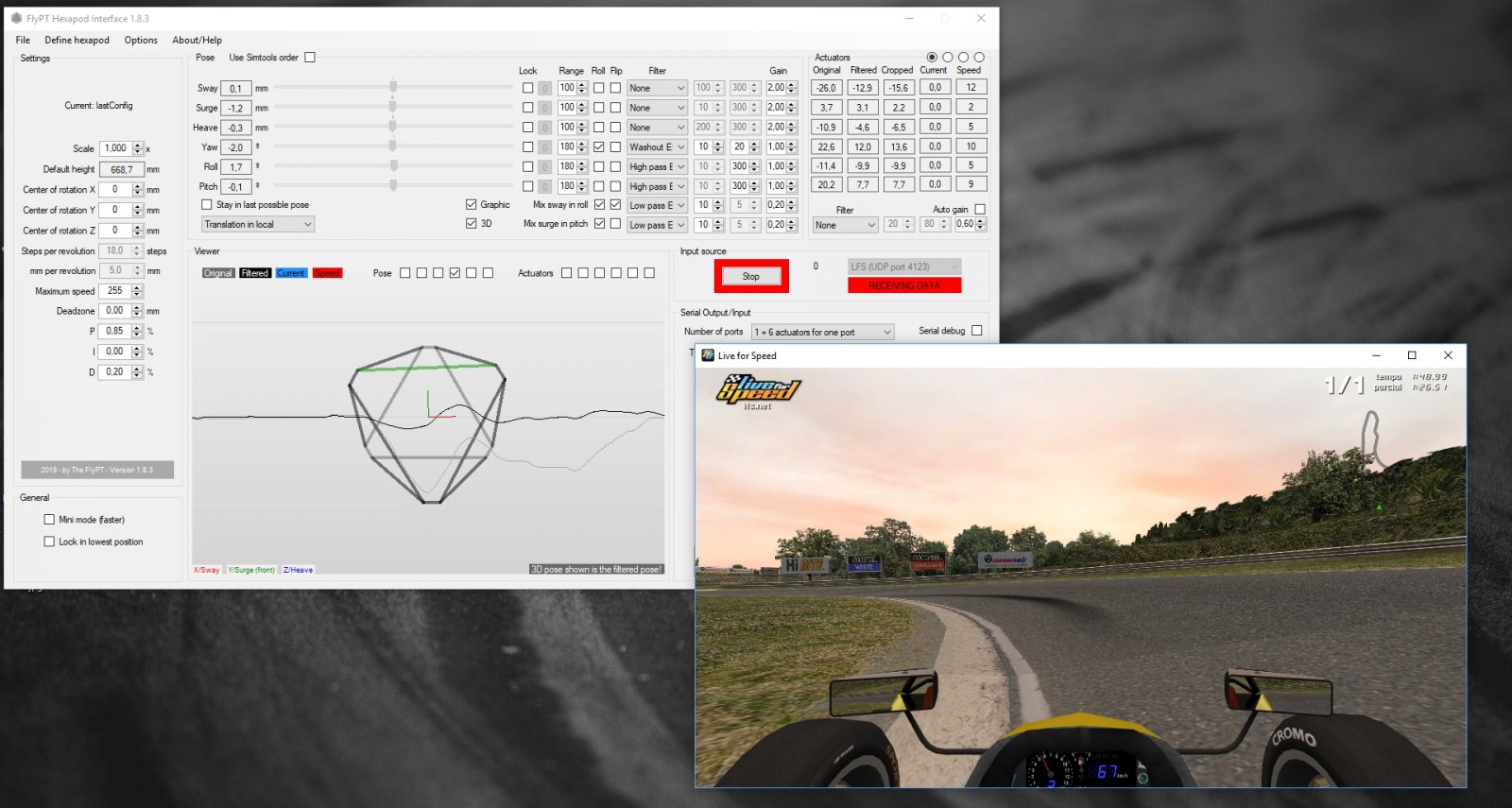
Task: Click the Original legend label in Viewer
Action: (x=217, y=273)
